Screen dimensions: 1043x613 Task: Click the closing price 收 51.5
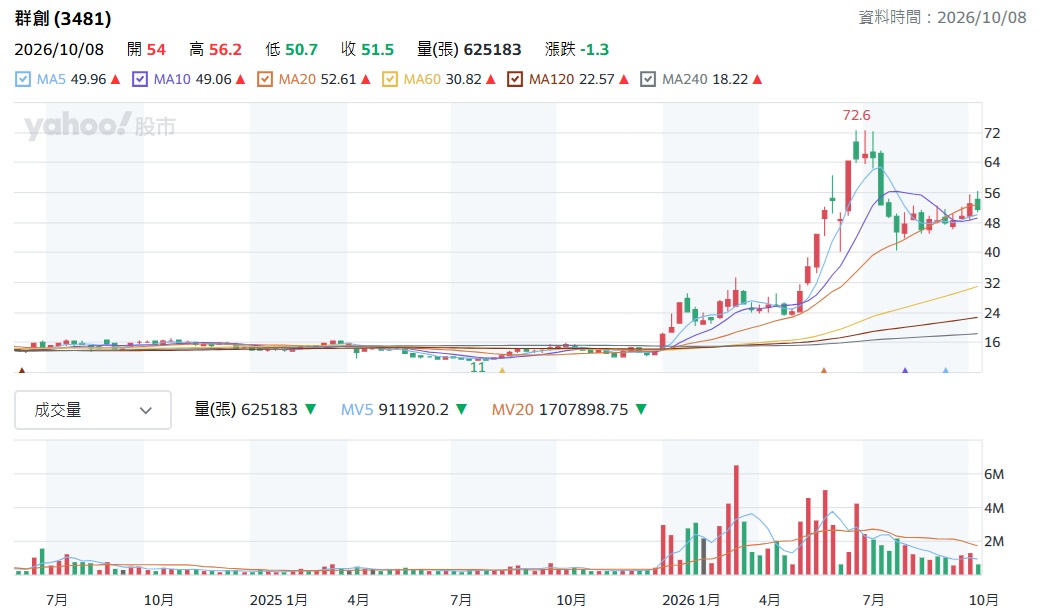pyautogui.click(x=367, y=49)
